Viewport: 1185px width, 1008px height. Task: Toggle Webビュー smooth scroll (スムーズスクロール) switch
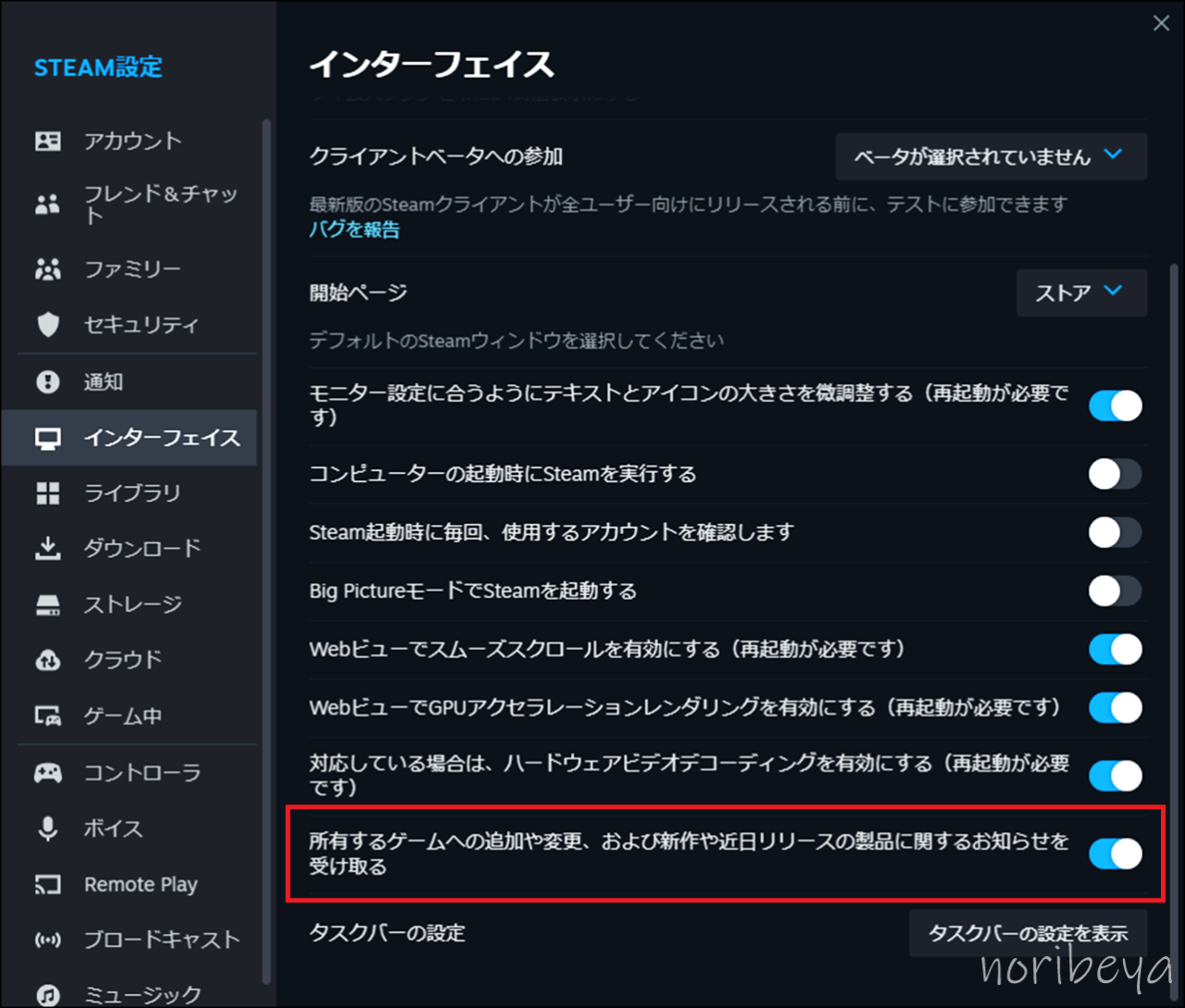[1115, 649]
